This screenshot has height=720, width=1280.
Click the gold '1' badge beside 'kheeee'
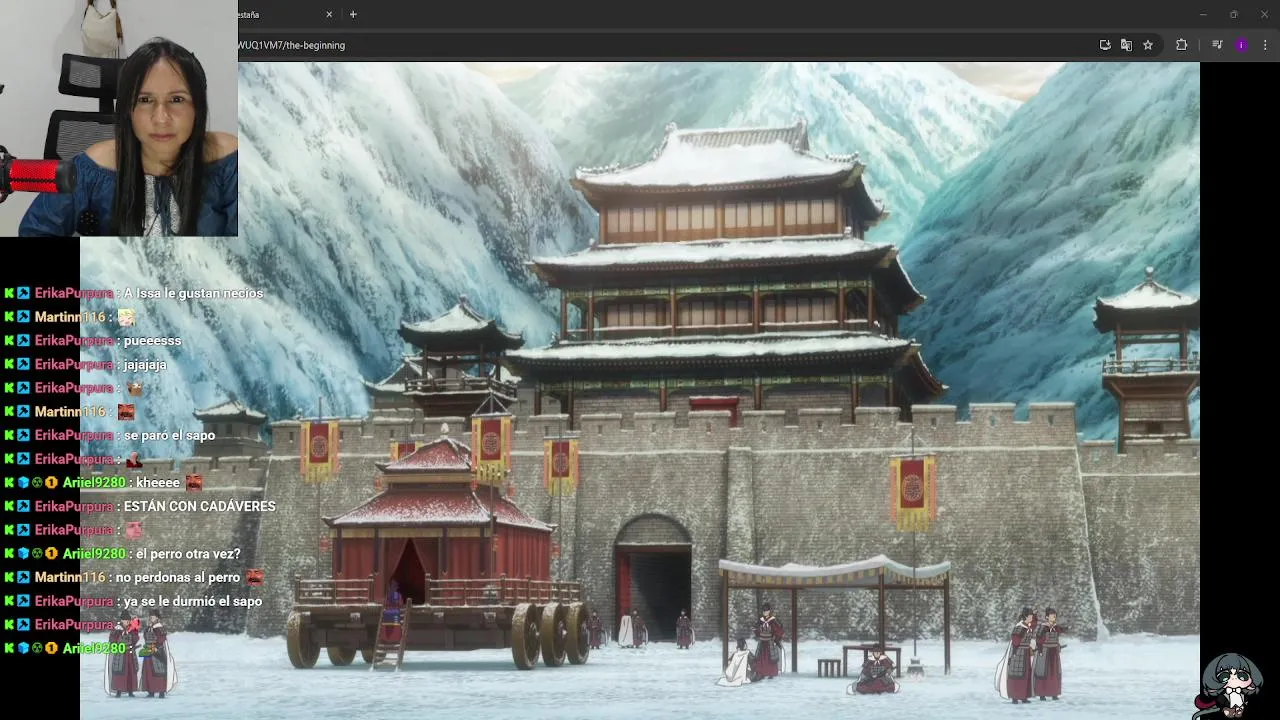point(51,483)
